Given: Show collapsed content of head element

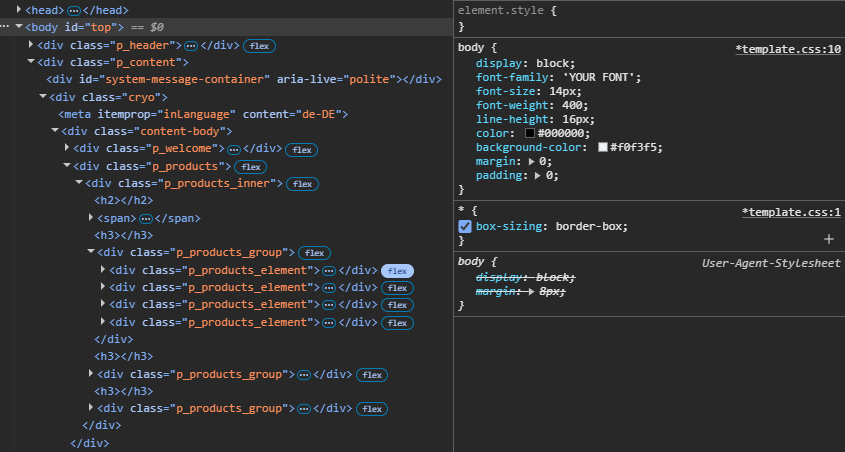Looking at the screenshot, I should tap(74, 11).
